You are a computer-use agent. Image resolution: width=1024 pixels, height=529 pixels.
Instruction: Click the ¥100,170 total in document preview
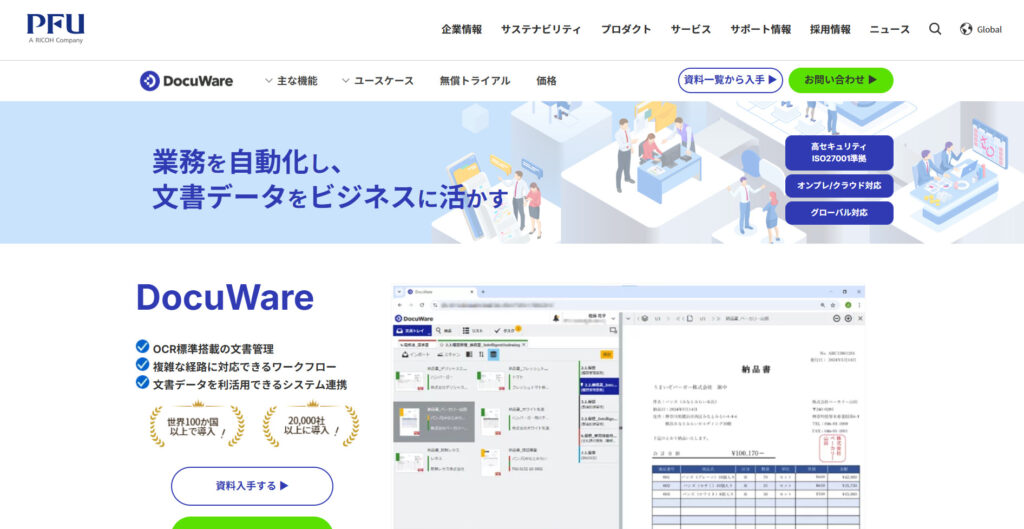point(748,453)
